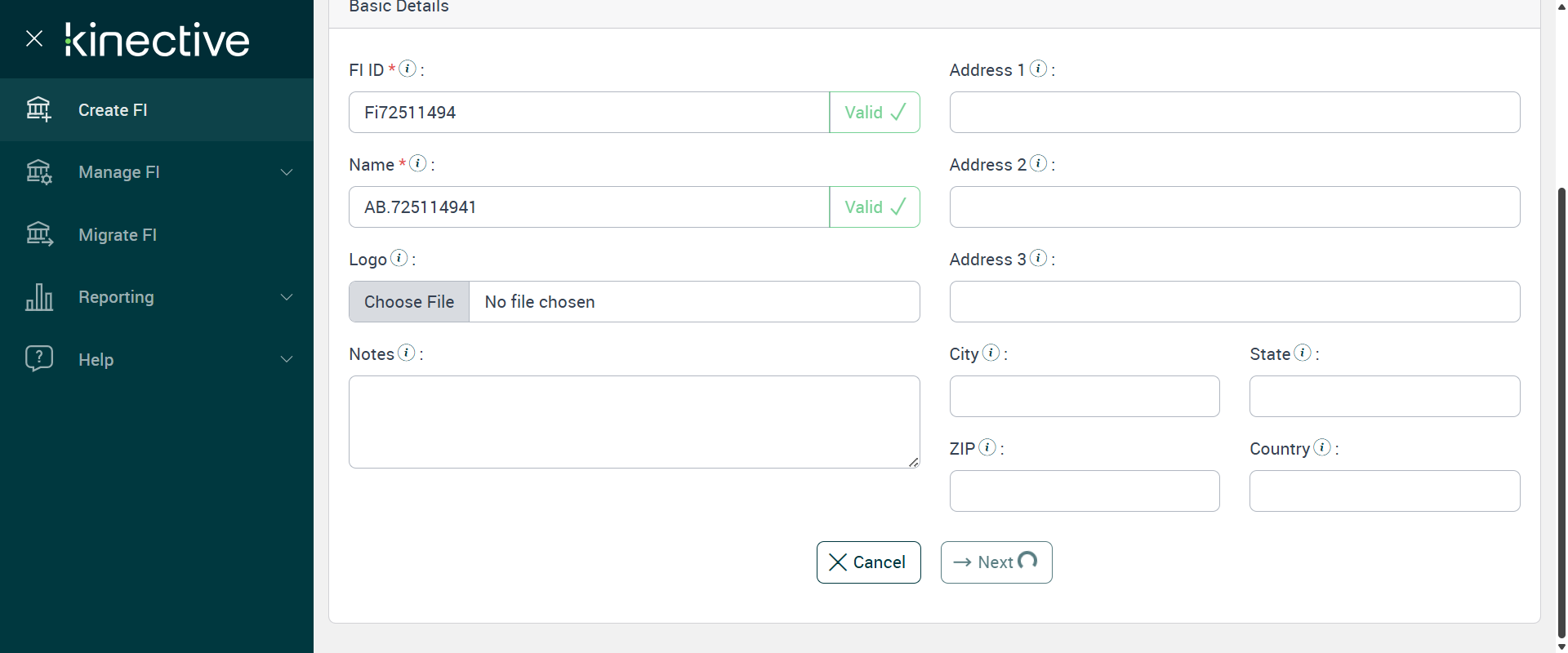
Task: Click the Next button
Action: tap(996, 562)
